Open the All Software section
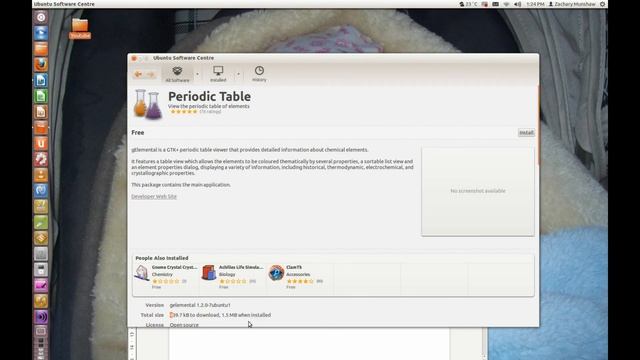The height and width of the screenshot is (360, 640). [x=177, y=74]
